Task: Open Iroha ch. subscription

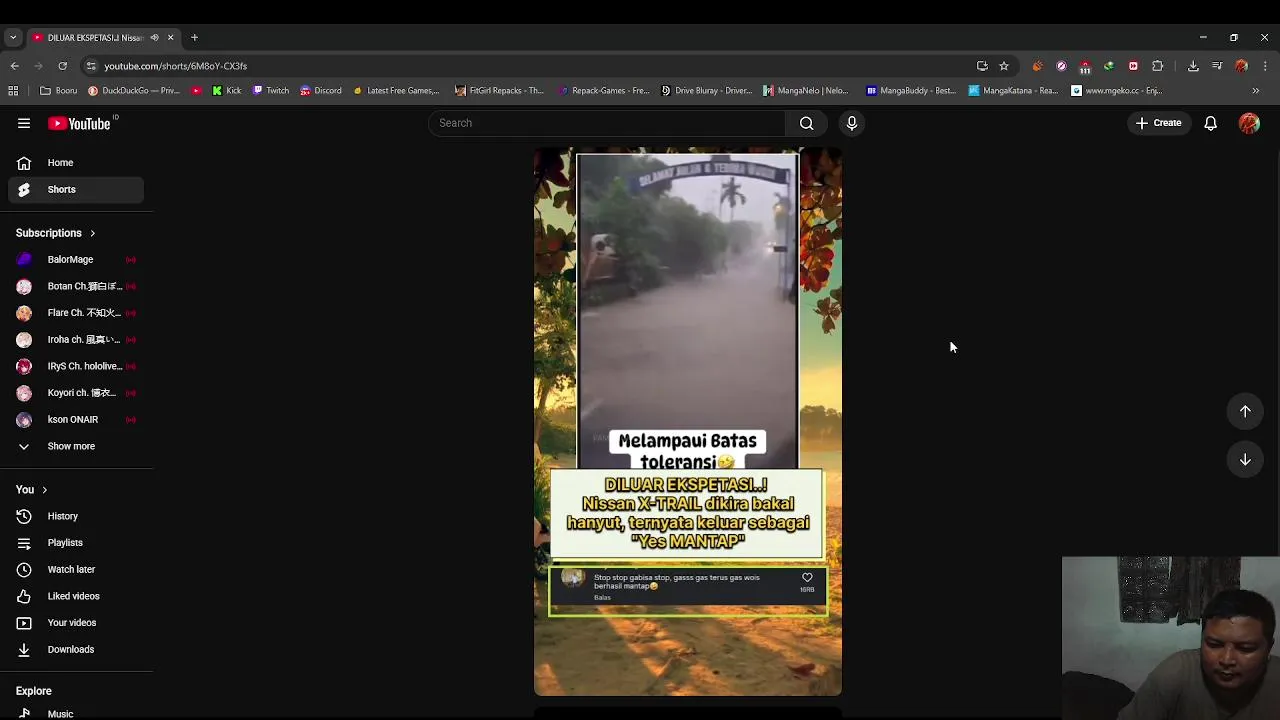Action: 76,339
